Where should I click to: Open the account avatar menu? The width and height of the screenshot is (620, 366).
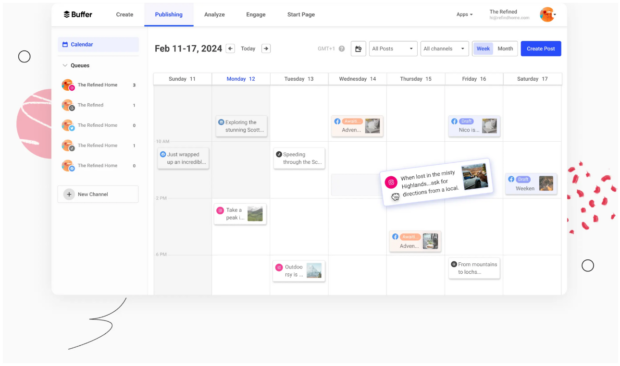547,15
